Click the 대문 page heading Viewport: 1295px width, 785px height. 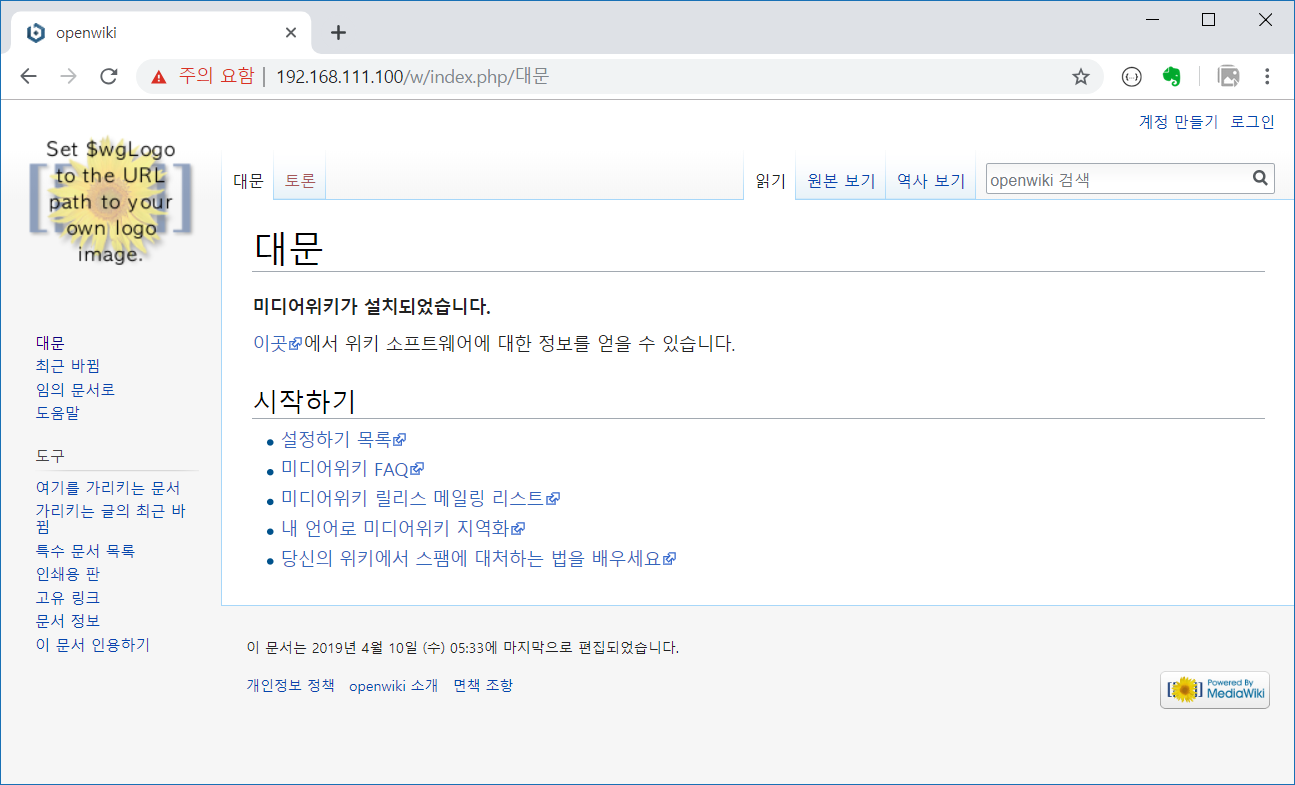pyautogui.click(x=288, y=250)
